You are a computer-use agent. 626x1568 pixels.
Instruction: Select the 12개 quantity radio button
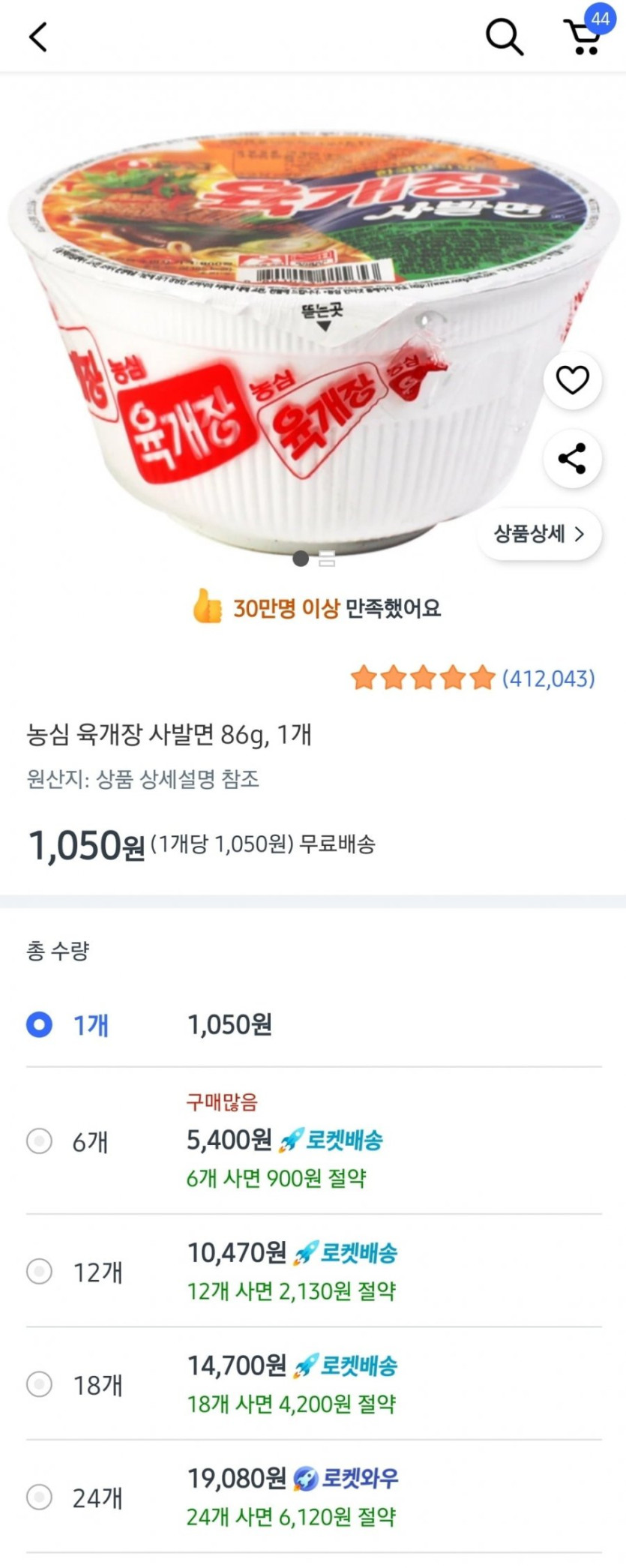pos(39,1272)
